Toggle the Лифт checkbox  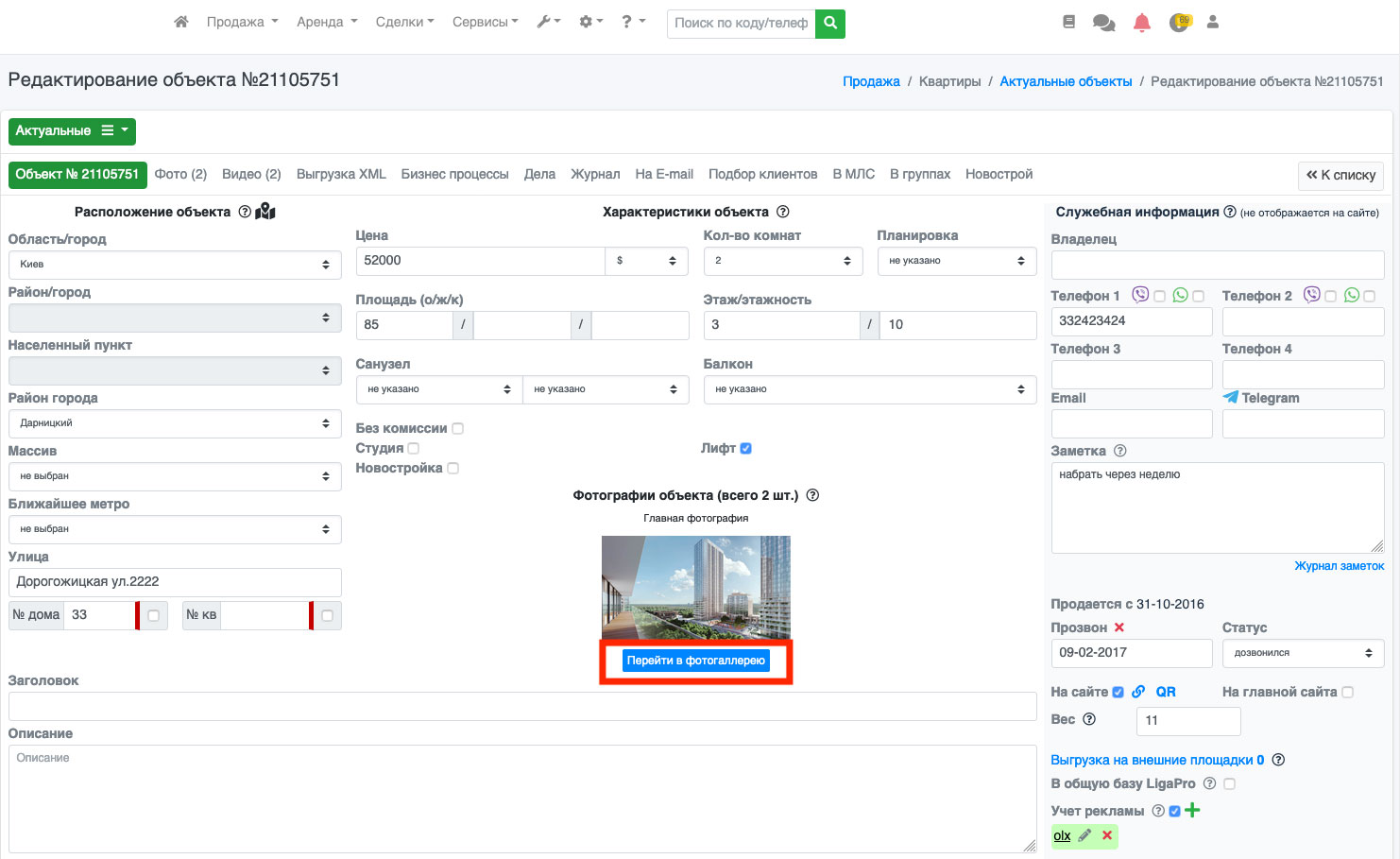745,448
